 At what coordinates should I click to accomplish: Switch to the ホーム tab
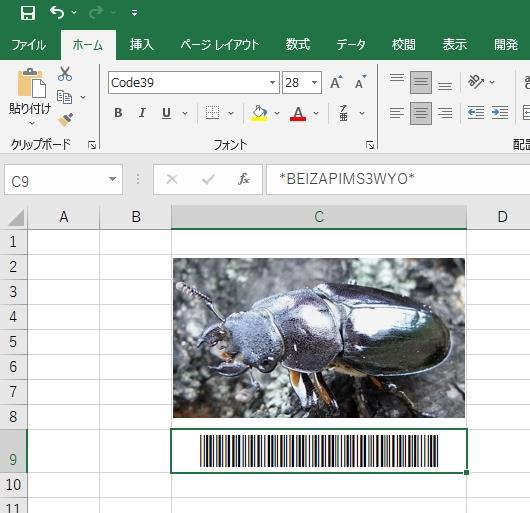tap(88, 45)
